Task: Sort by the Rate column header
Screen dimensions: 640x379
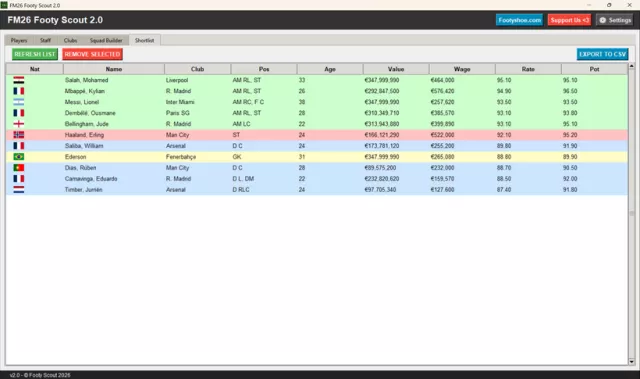Action: (x=528, y=69)
